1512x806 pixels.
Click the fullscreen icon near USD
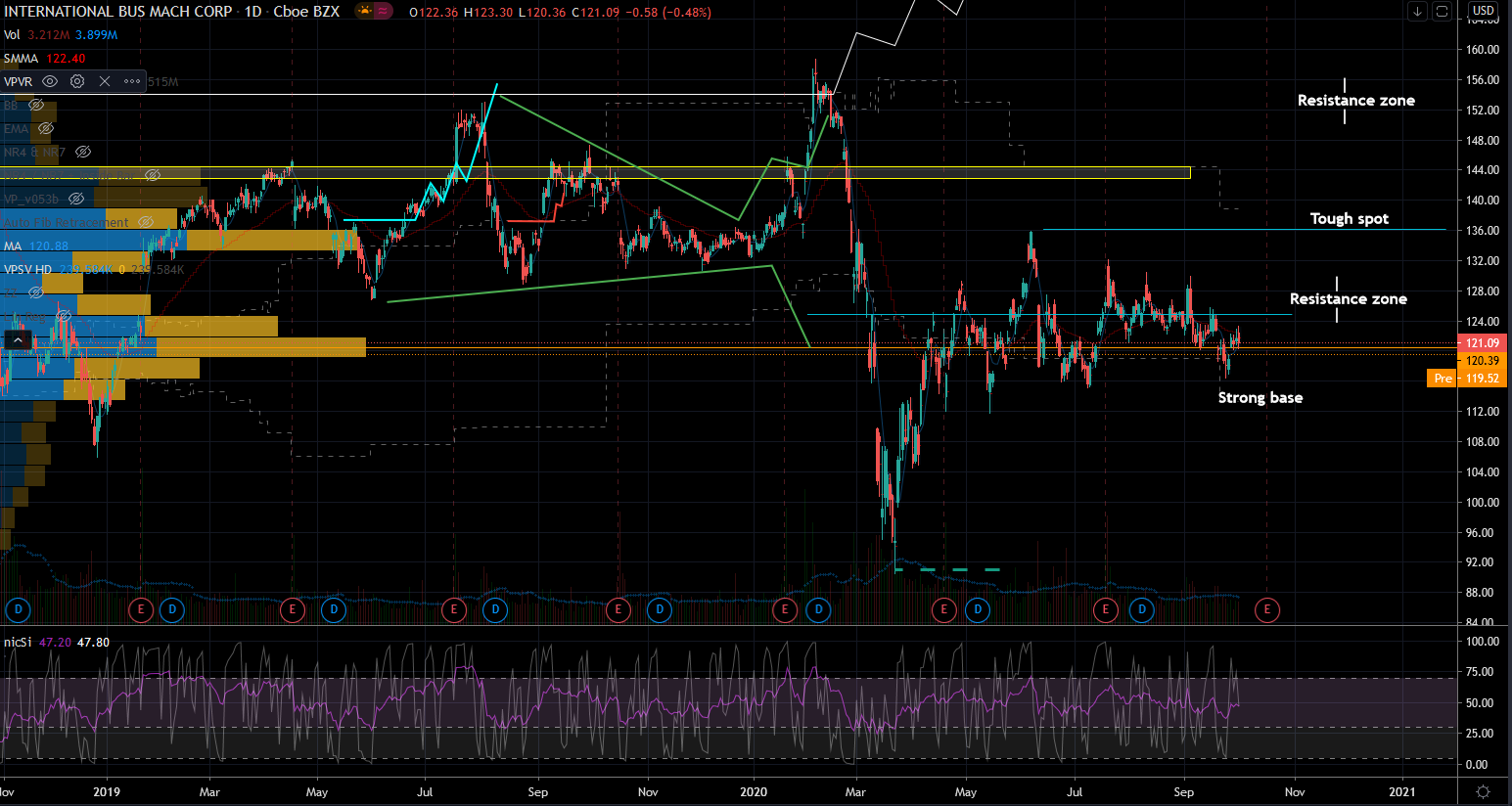pos(1442,12)
